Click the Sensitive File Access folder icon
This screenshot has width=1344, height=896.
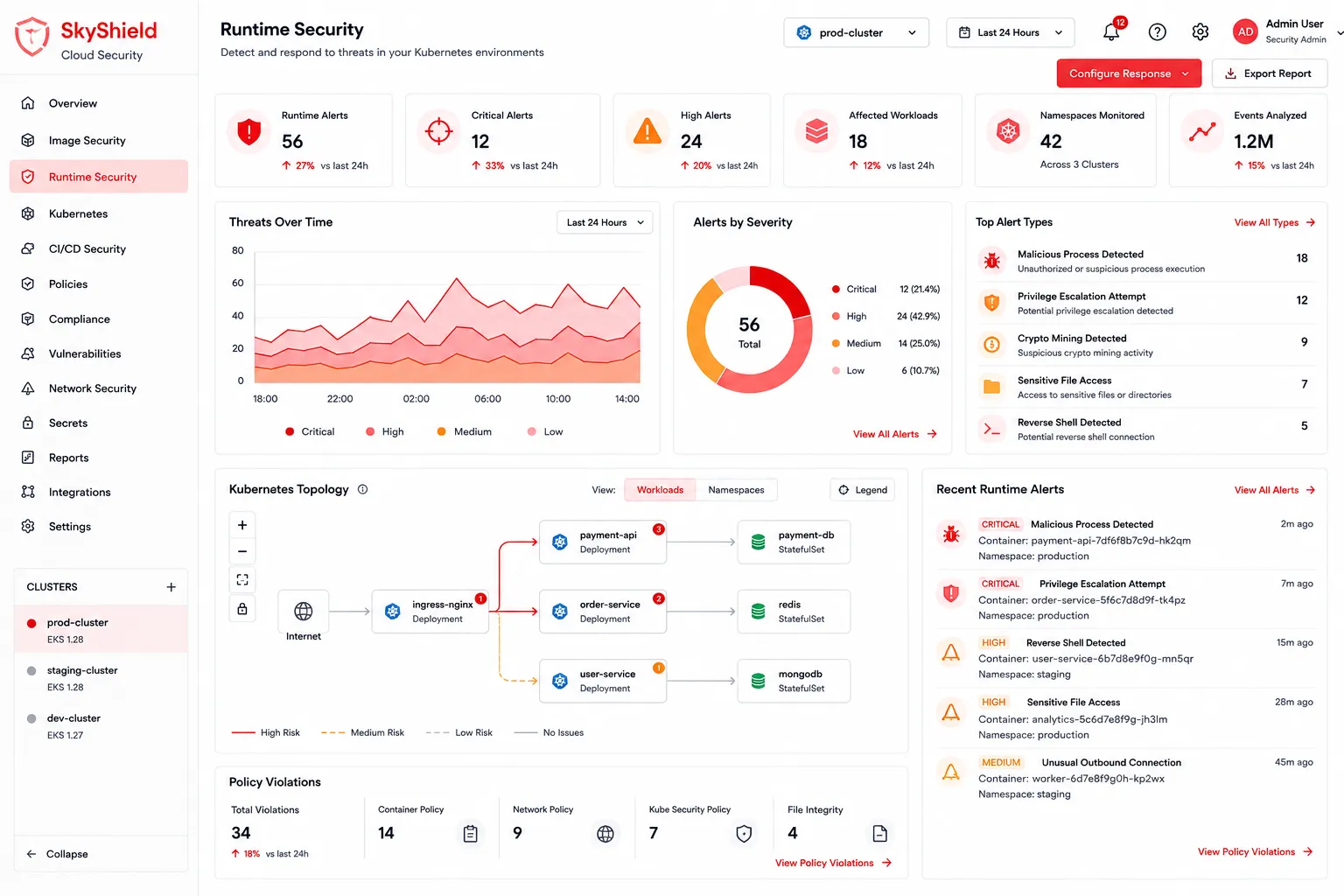991,387
